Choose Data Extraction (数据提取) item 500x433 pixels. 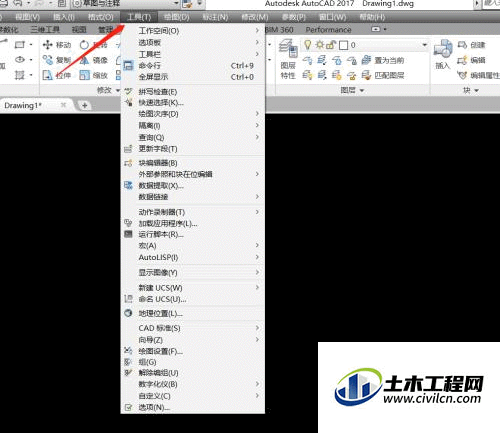click(x=193, y=186)
